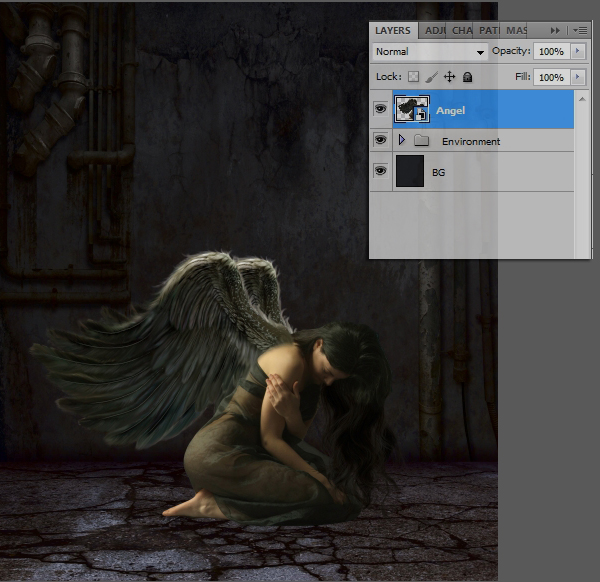Click the double-arrow panel collapse icon
Viewport: 600px width, 582px height.
556,31
